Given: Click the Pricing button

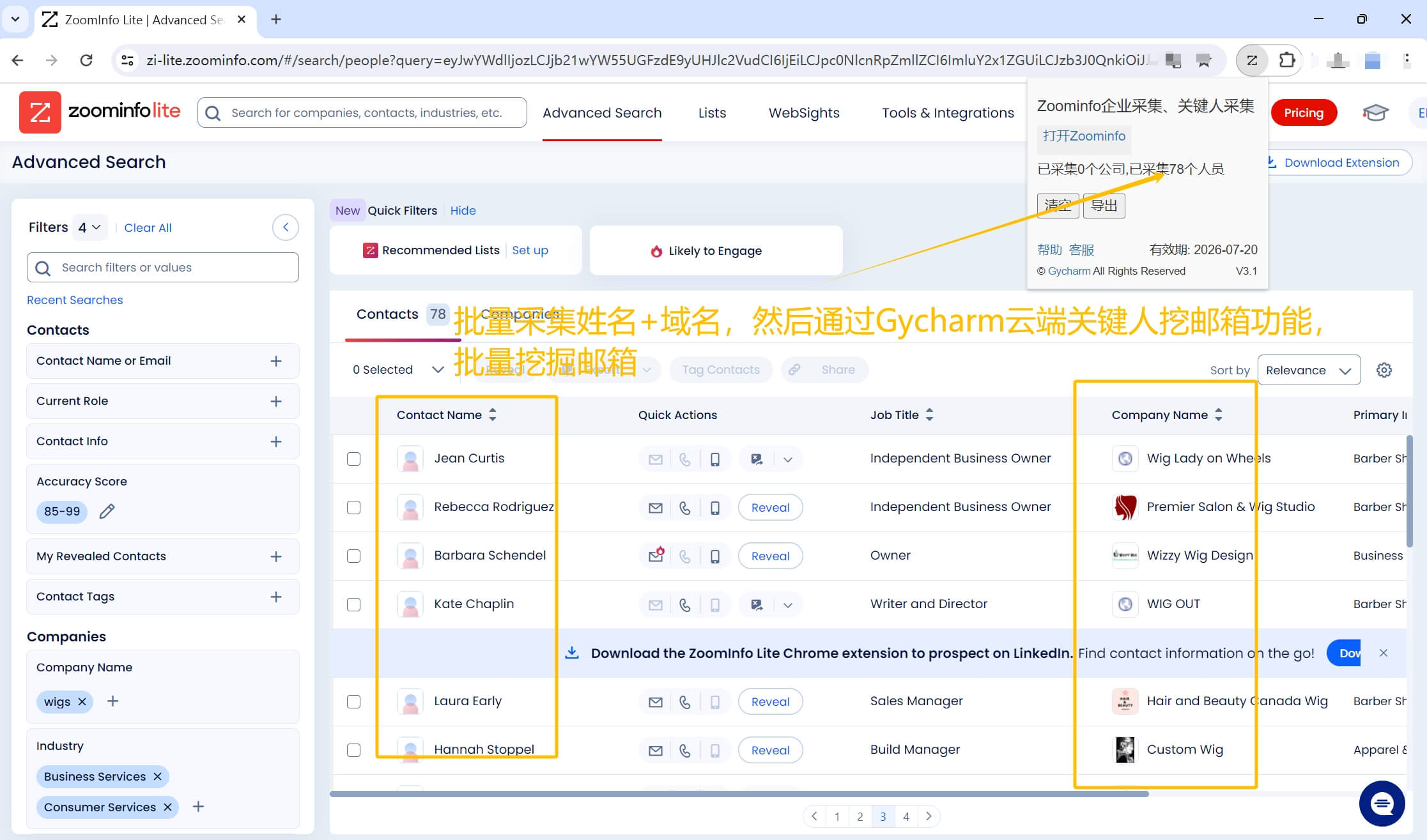Looking at the screenshot, I should [1304, 112].
